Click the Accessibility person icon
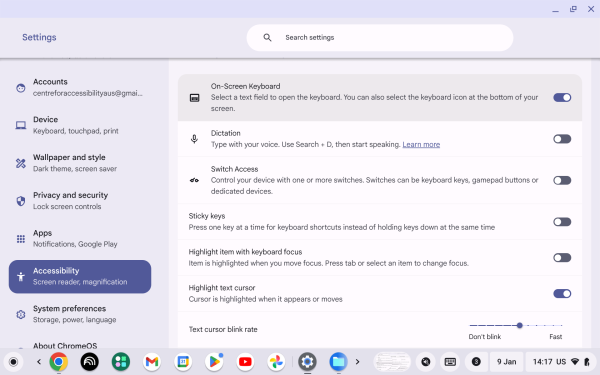This screenshot has height=375, width=600. tap(21, 277)
